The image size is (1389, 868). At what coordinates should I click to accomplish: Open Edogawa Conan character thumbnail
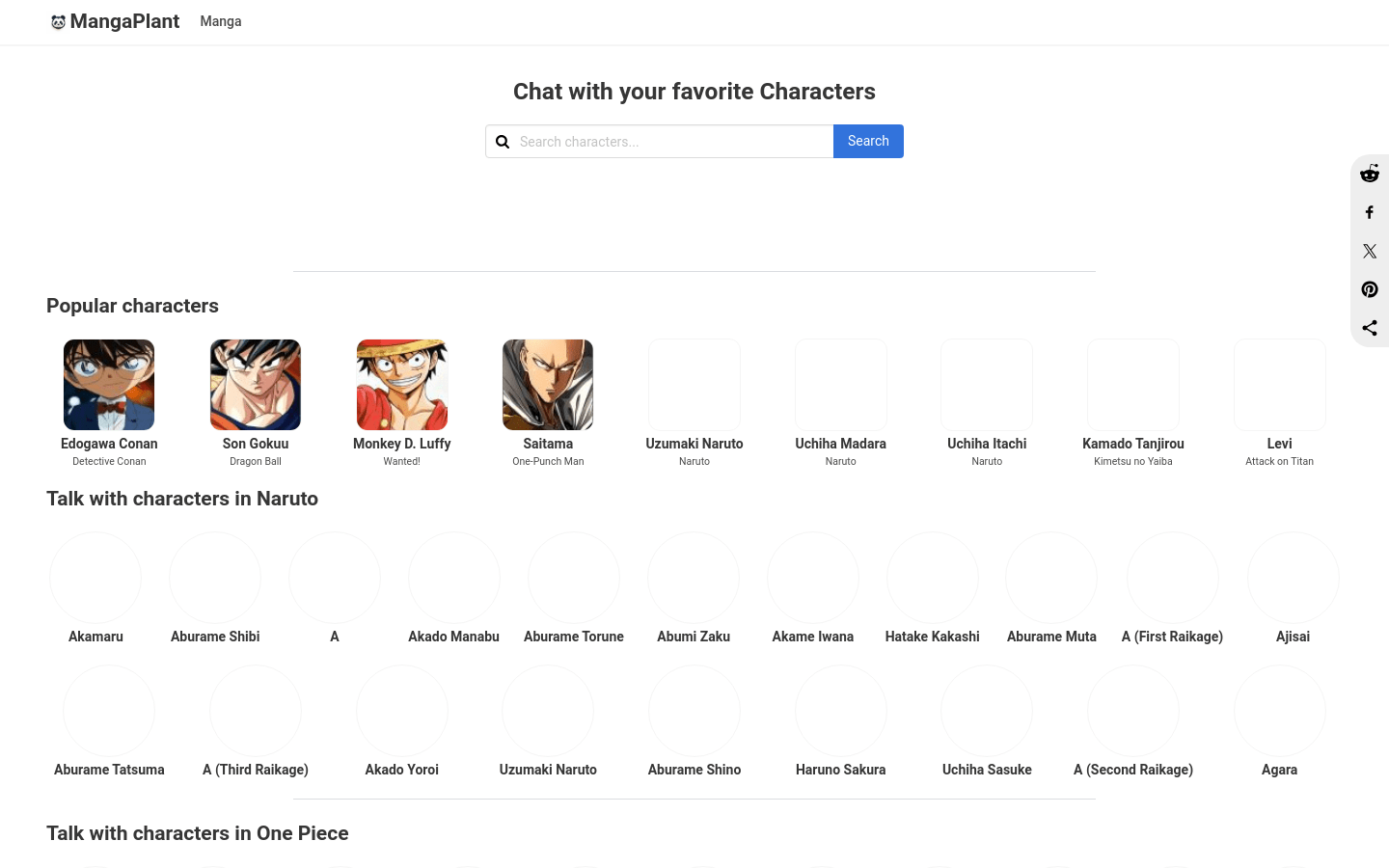(109, 385)
